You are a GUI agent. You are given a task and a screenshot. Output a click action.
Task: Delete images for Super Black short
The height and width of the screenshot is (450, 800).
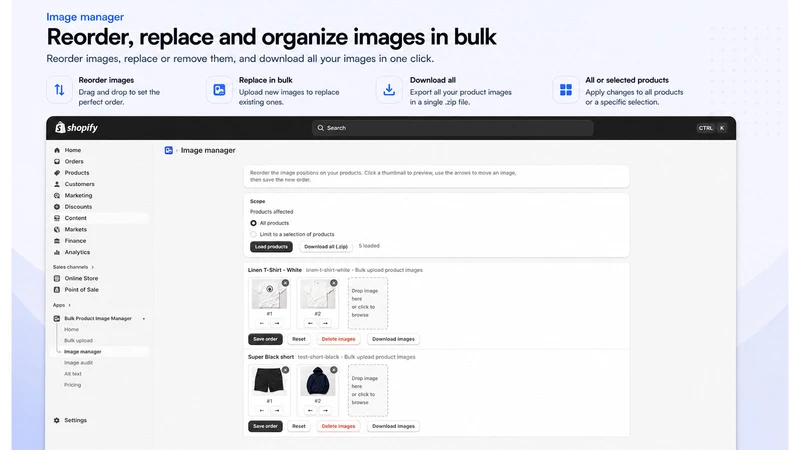pos(338,427)
